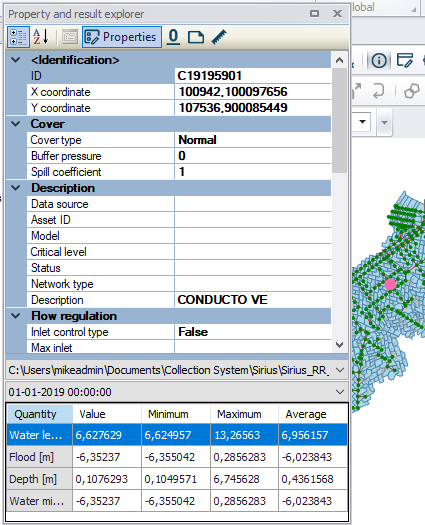Image resolution: width=425 pixels, height=525 pixels.
Task: Open the date time 01-01-2019 dropdown
Action: tap(340, 392)
